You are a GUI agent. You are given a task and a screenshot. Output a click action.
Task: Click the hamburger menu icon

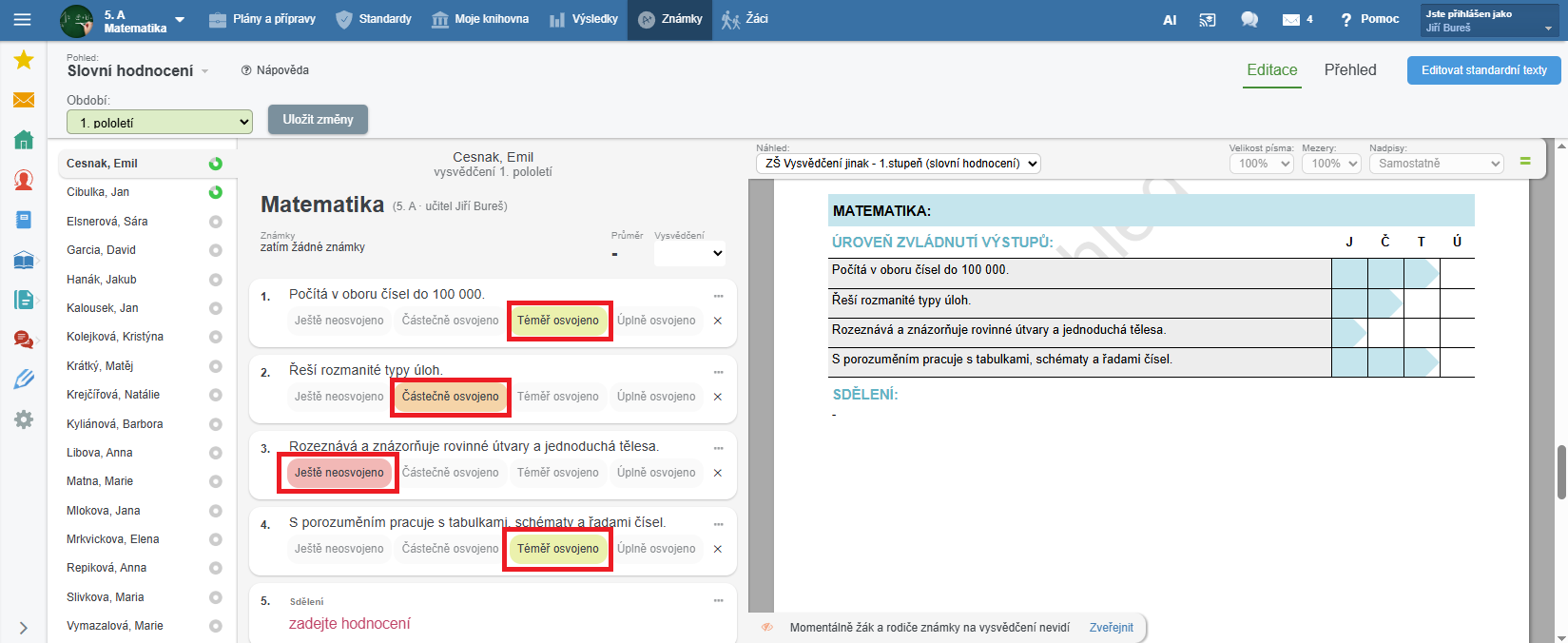tap(22, 19)
